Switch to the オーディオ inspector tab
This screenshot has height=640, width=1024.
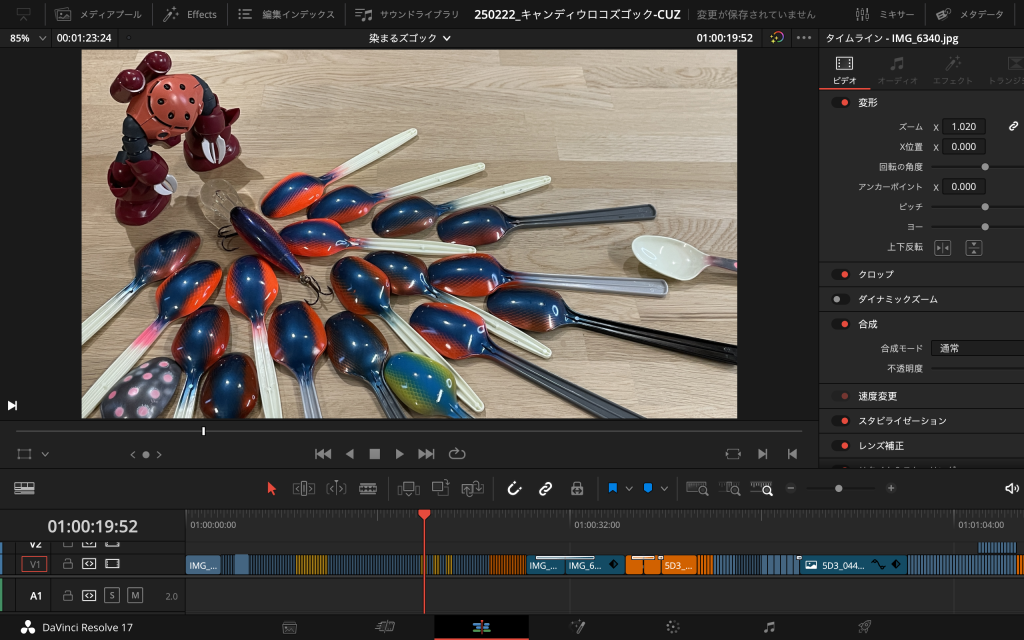point(896,69)
